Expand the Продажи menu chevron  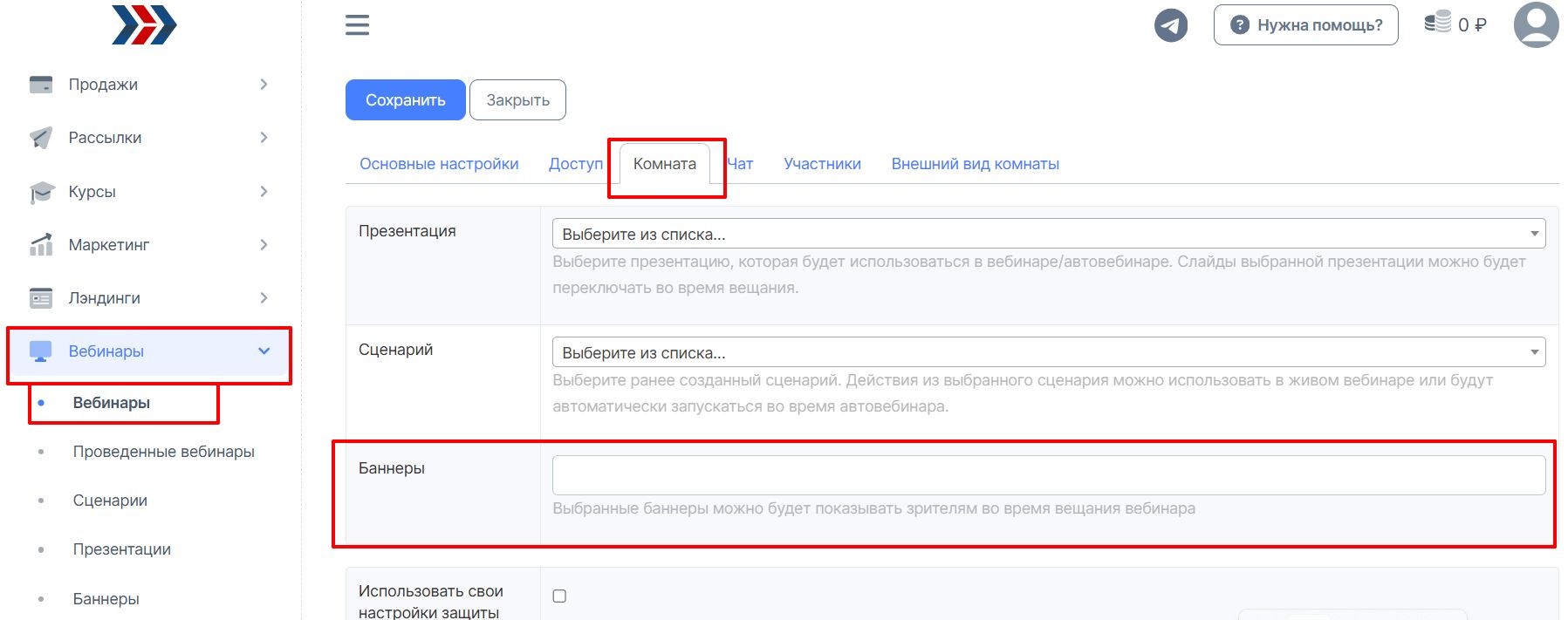[264, 85]
